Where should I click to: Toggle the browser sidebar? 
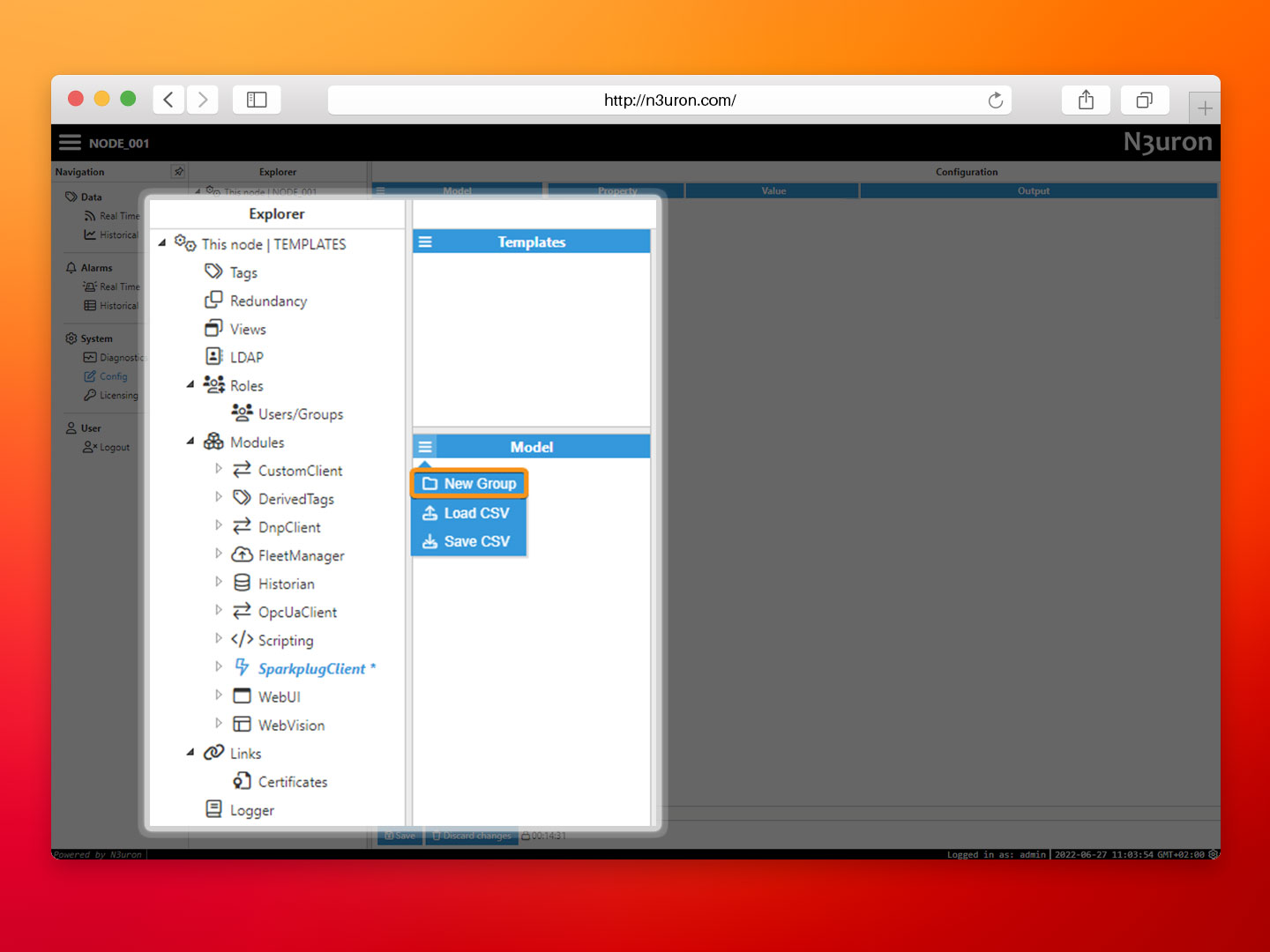pos(257,100)
